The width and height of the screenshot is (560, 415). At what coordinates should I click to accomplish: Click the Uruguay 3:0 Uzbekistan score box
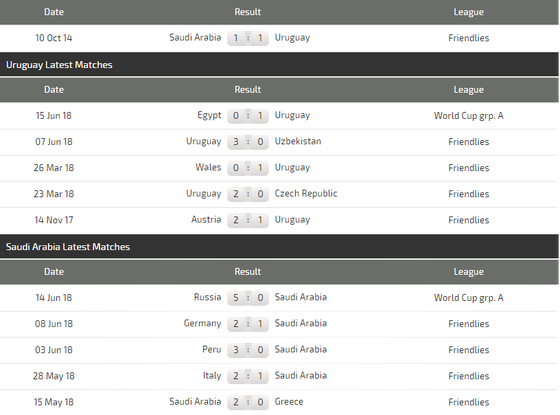click(x=248, y=142)
